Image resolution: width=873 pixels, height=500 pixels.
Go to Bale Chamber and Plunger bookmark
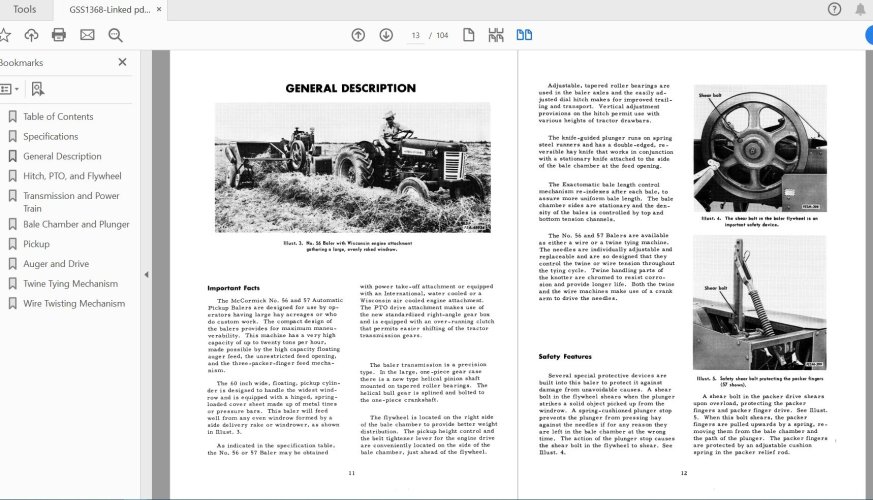76,224
